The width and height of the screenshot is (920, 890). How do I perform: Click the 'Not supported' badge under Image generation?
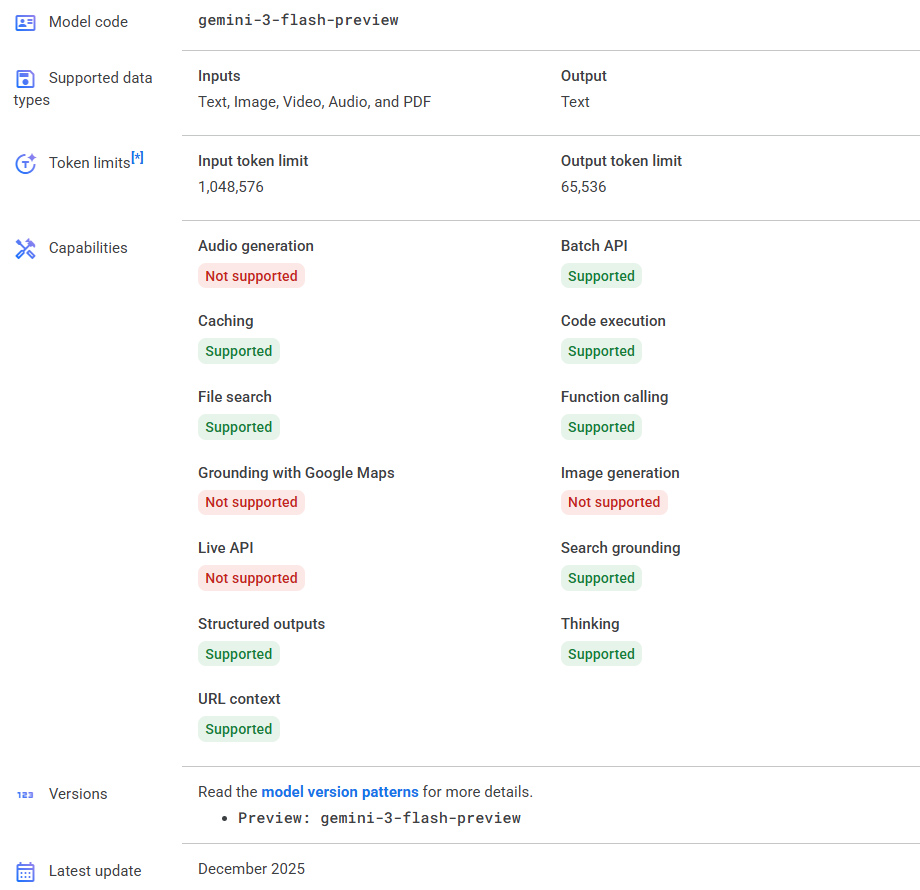click(x=614, y=502)
